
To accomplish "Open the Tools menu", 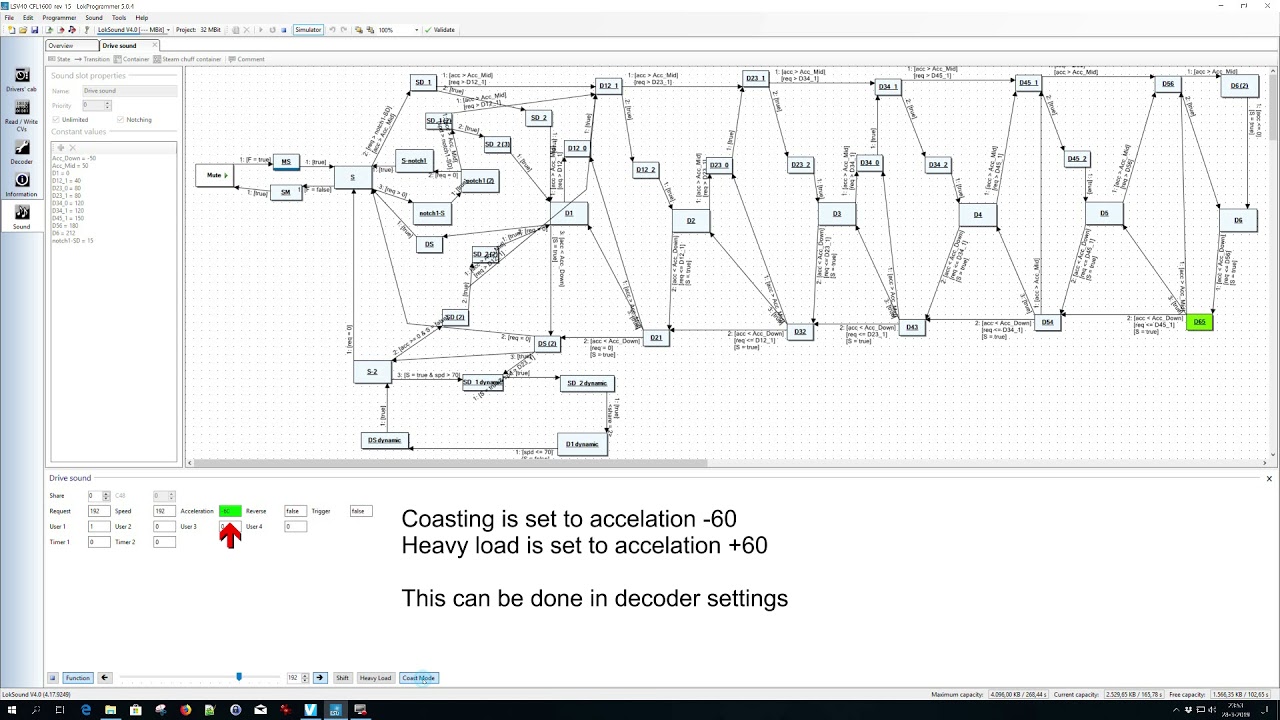I will pyautogui.click(x=119, y=17).
